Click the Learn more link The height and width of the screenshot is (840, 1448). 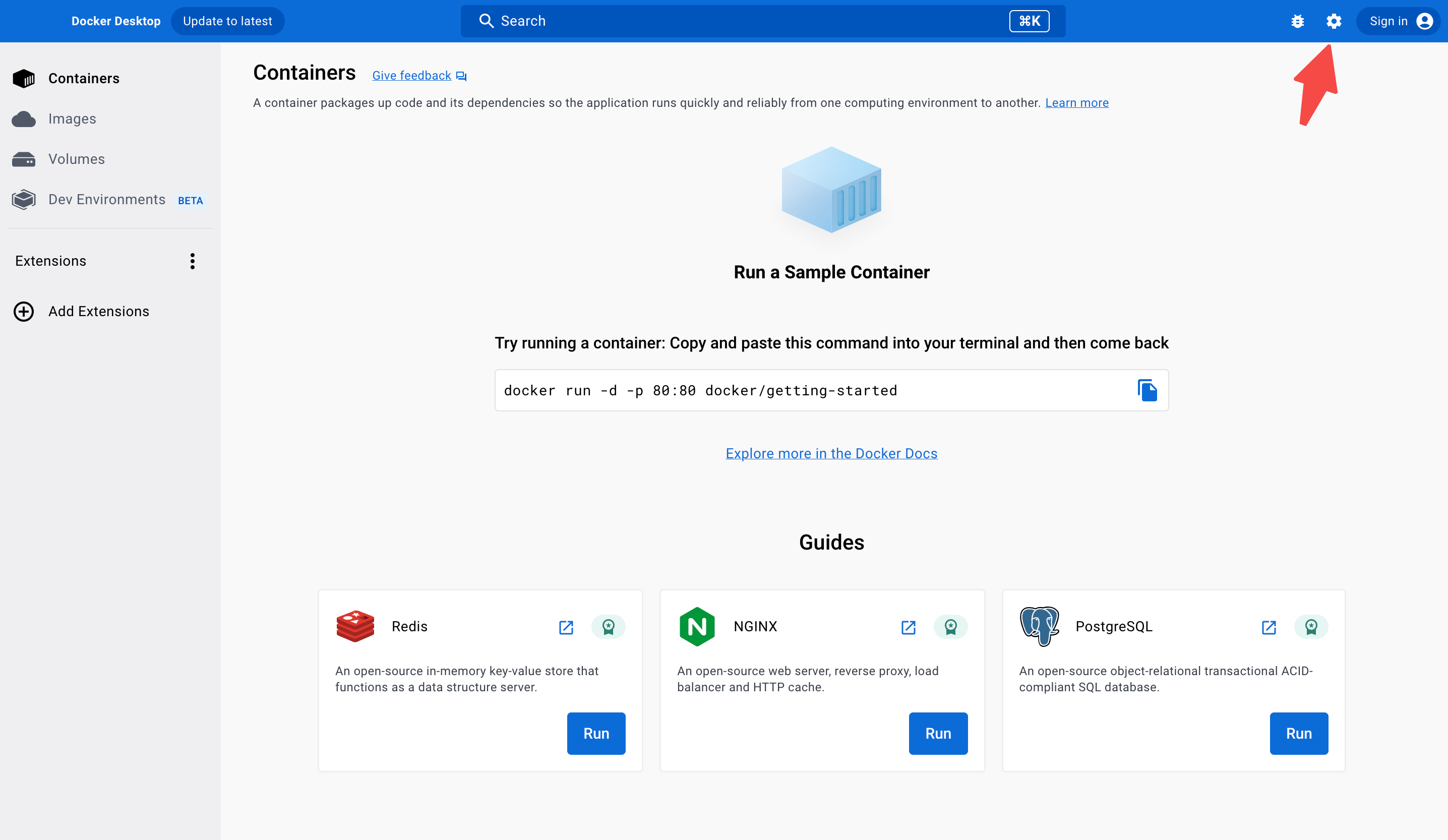[1077, 103]
